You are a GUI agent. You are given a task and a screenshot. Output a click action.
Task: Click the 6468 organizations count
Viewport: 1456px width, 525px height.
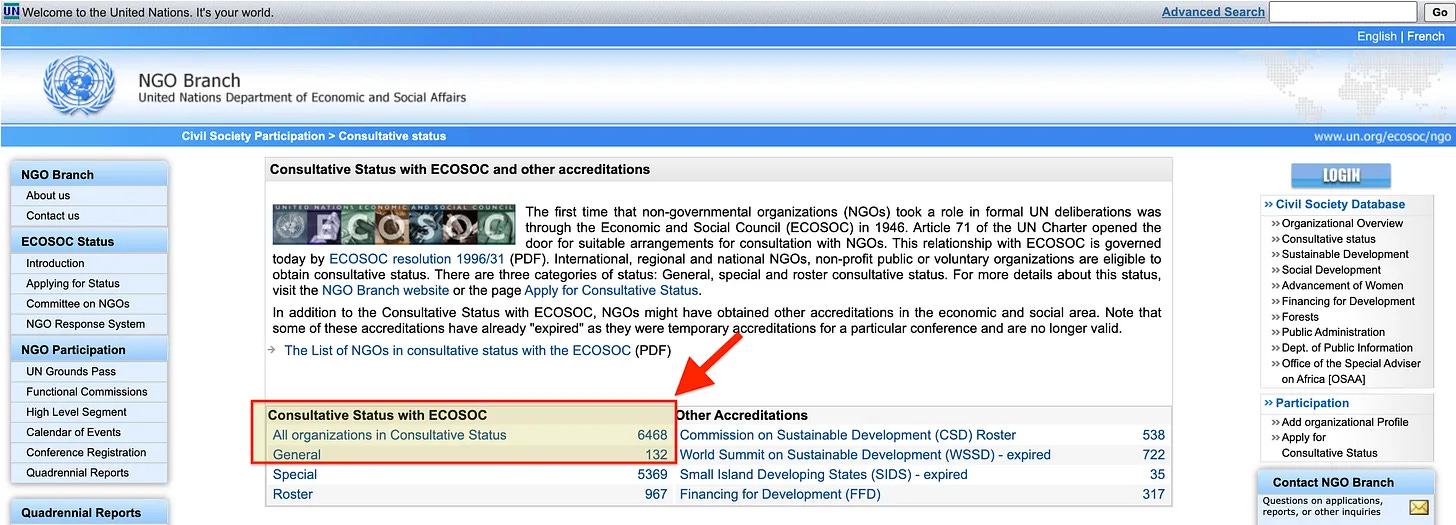(652, 435)
